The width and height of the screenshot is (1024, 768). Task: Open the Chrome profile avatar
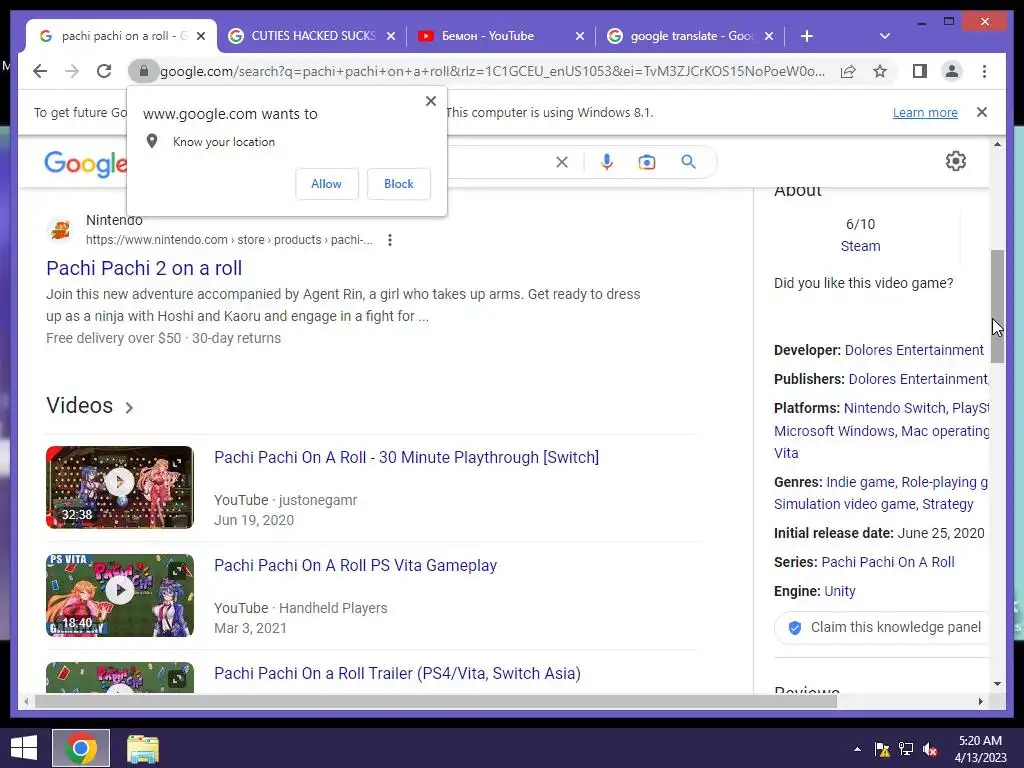click(952, 71)
